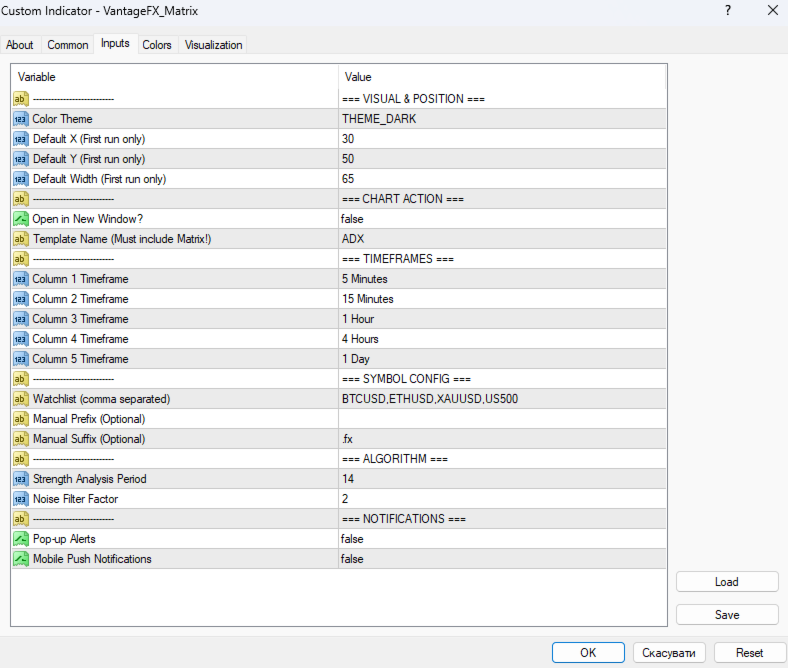Edit the Default Y value 50

[502, 159]
